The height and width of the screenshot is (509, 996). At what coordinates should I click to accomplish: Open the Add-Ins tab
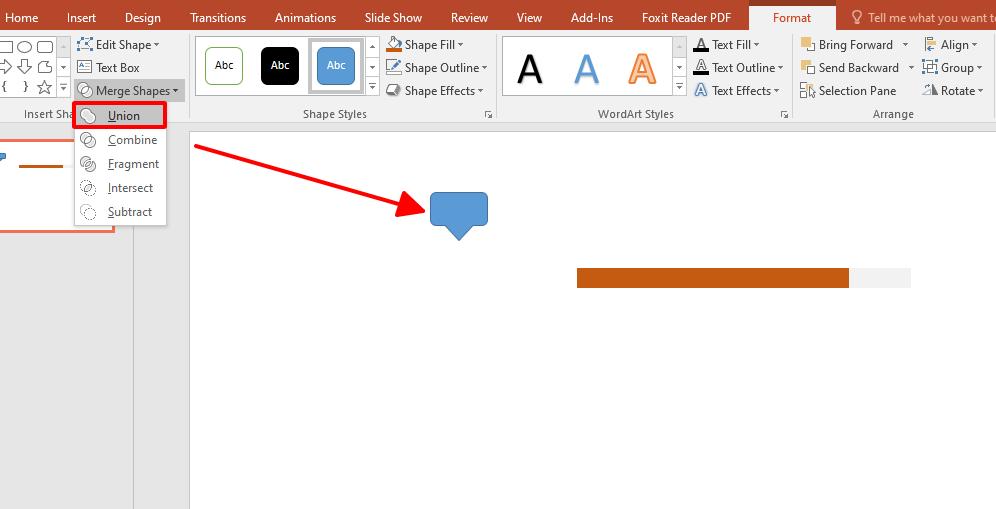(x=592, y=18)
